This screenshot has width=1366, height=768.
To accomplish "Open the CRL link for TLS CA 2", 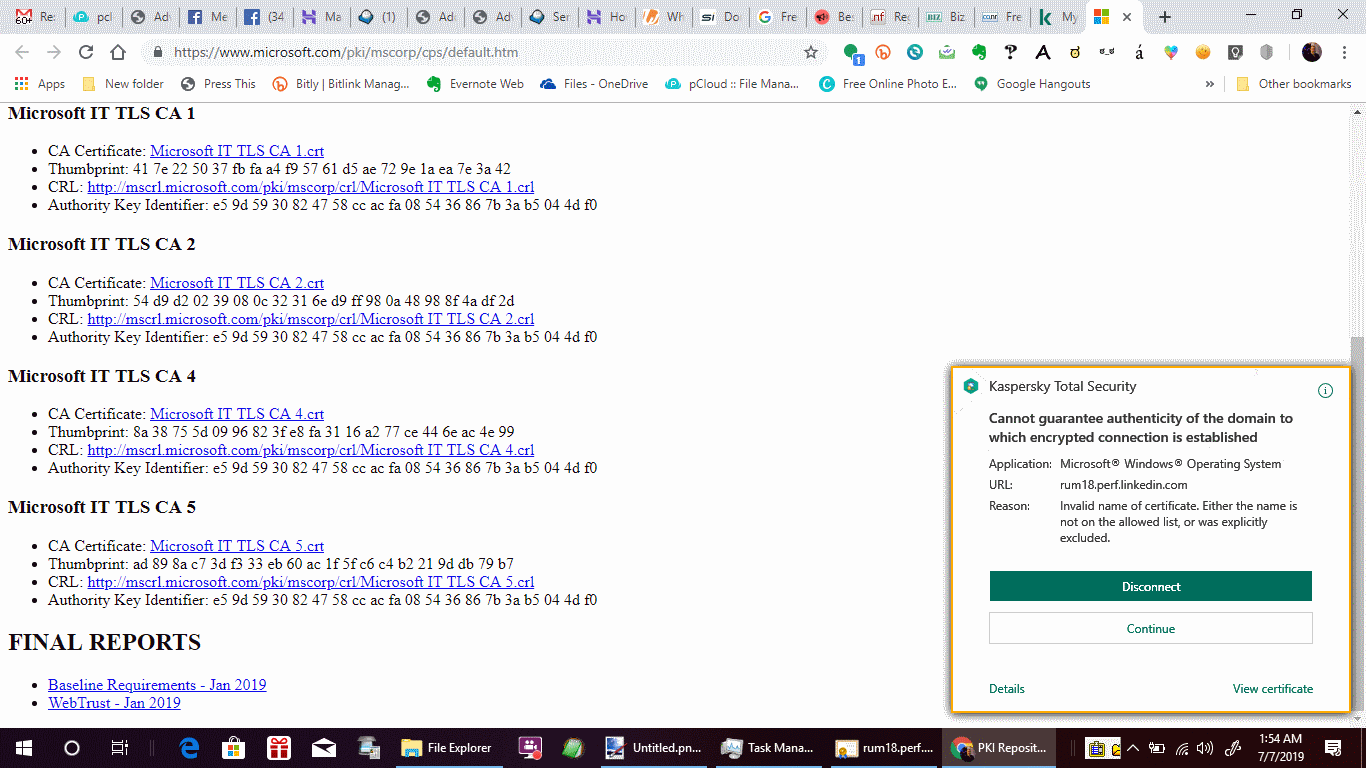I will point(311,319).
